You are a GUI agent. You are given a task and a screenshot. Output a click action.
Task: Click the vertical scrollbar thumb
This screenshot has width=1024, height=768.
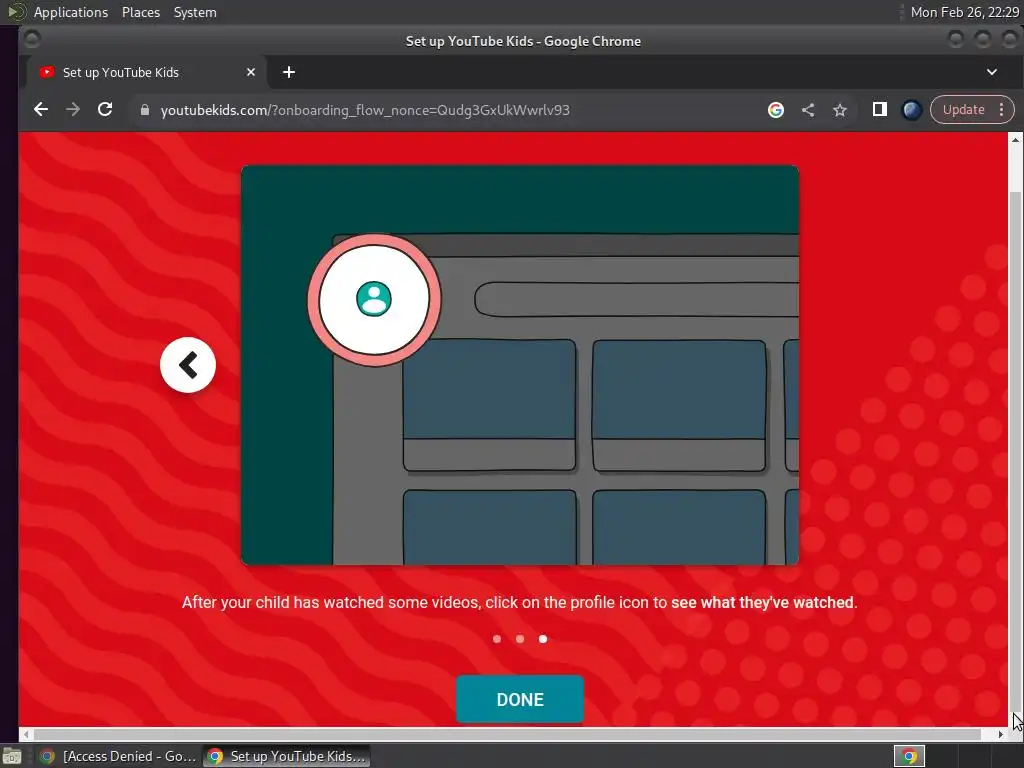click(x=1016, y=451)
